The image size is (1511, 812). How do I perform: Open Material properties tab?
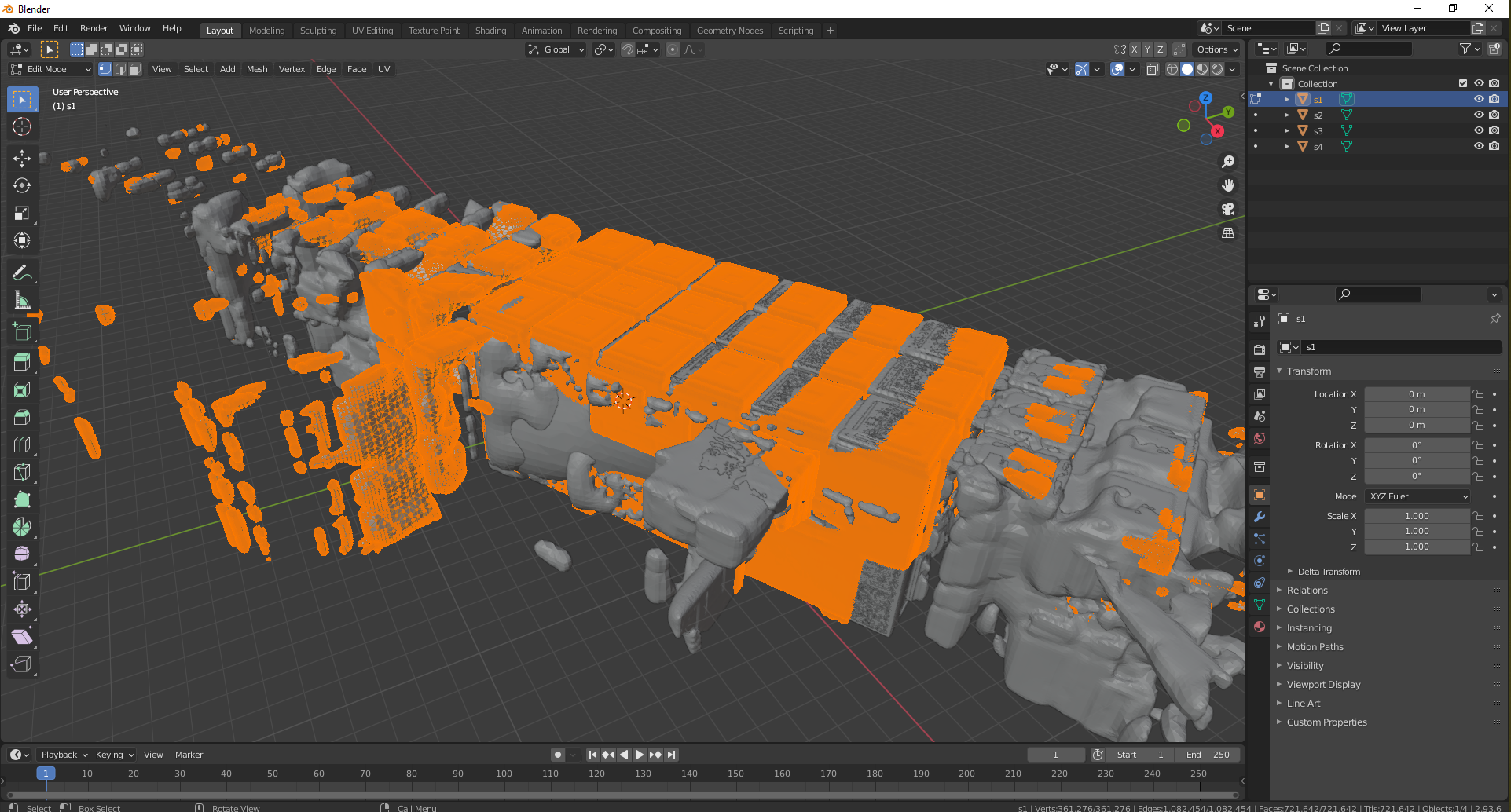point(1260,627)
